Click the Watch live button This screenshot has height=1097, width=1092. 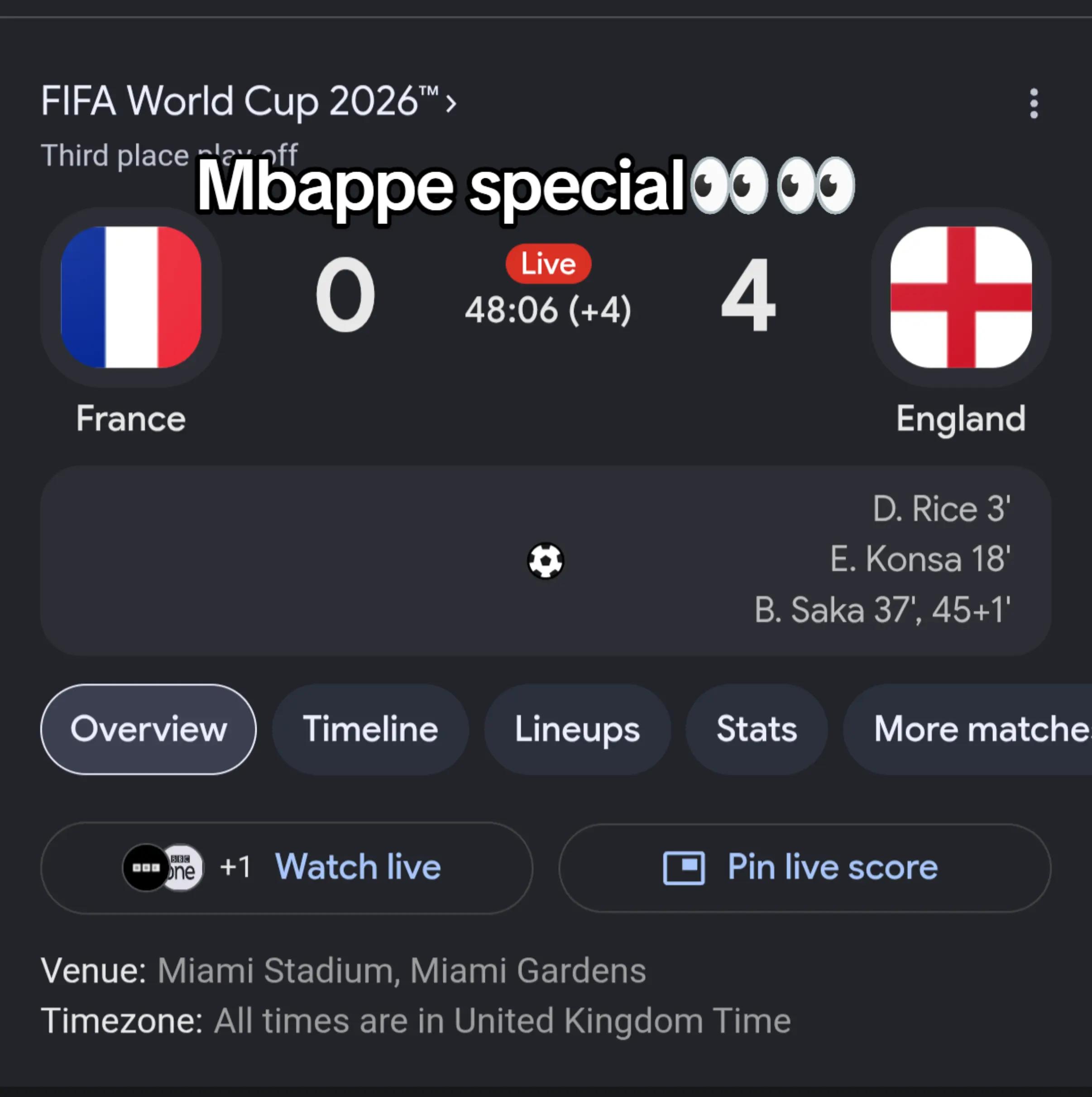pos(287,868)
